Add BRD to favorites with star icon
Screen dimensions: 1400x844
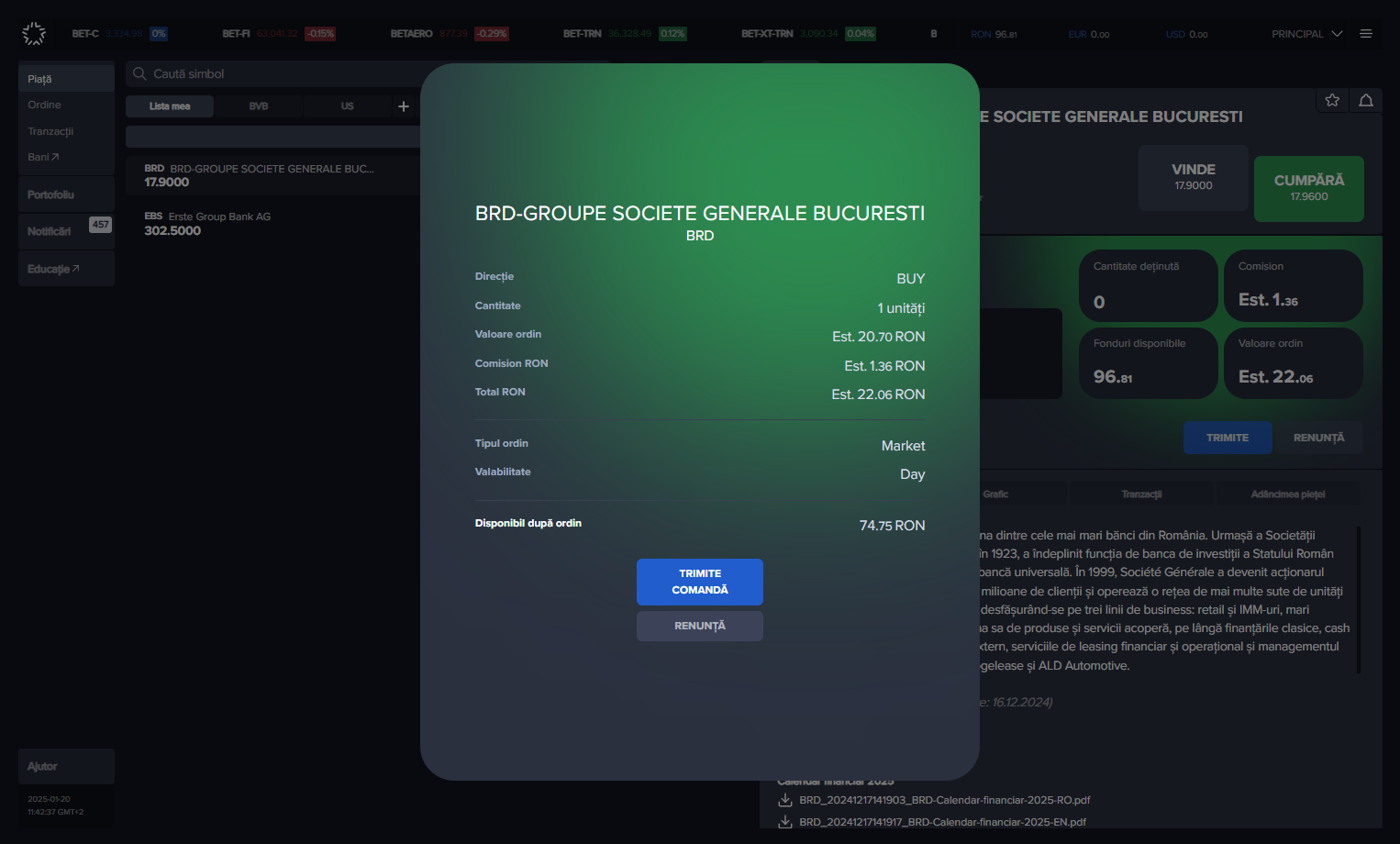pyautogui.click(x=1332, y=100)
